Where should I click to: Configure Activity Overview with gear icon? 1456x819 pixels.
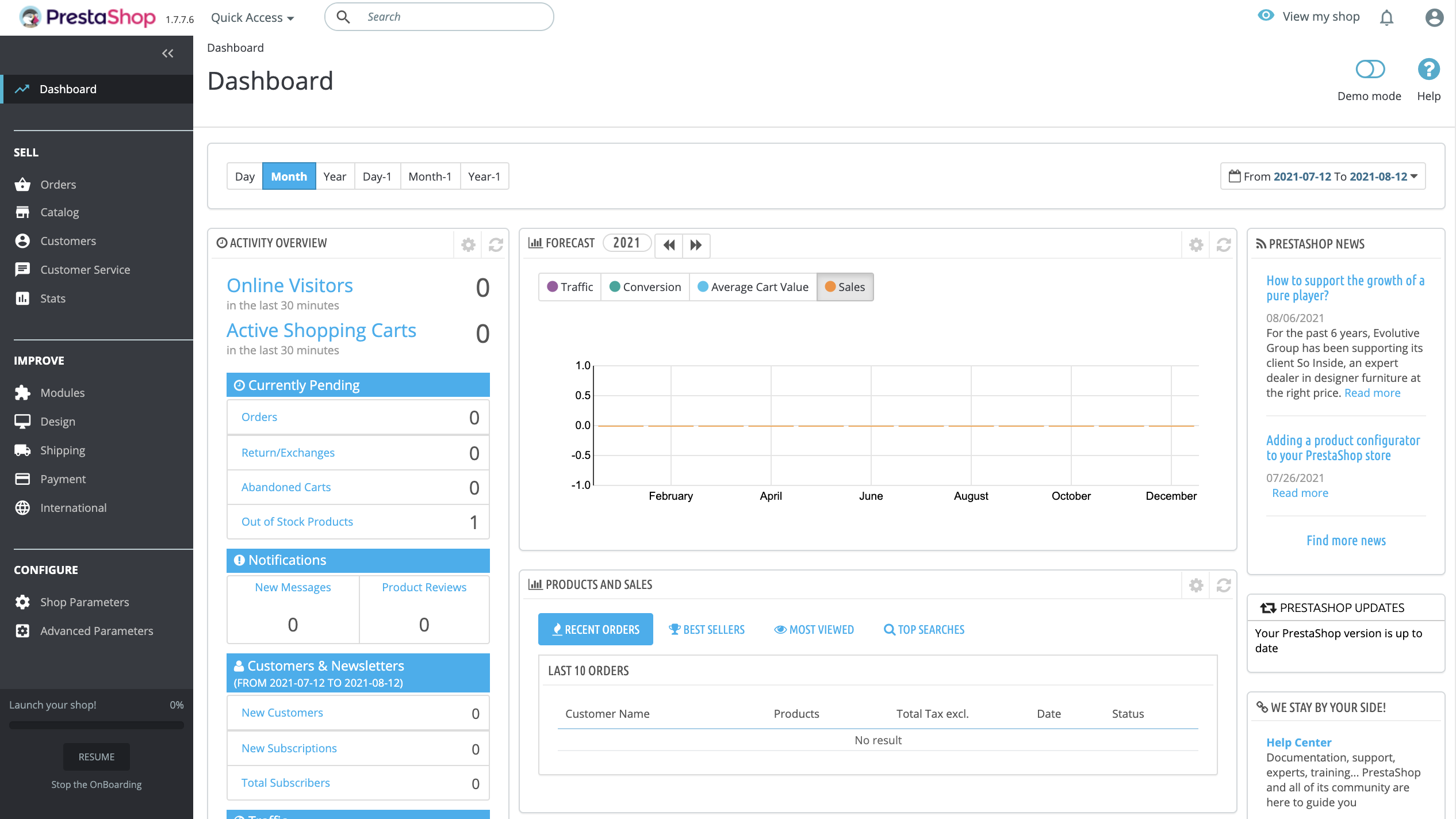click(x=468, y=244)
